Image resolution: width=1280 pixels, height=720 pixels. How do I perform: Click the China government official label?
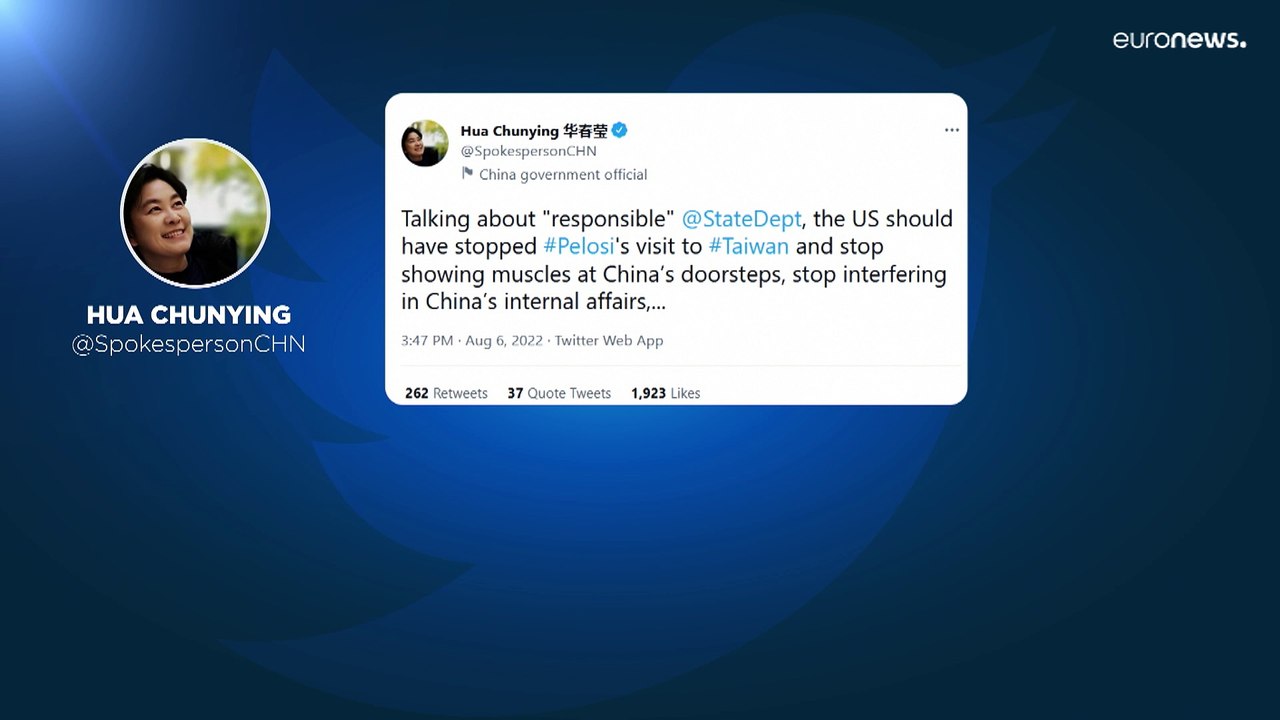point(563,174)
